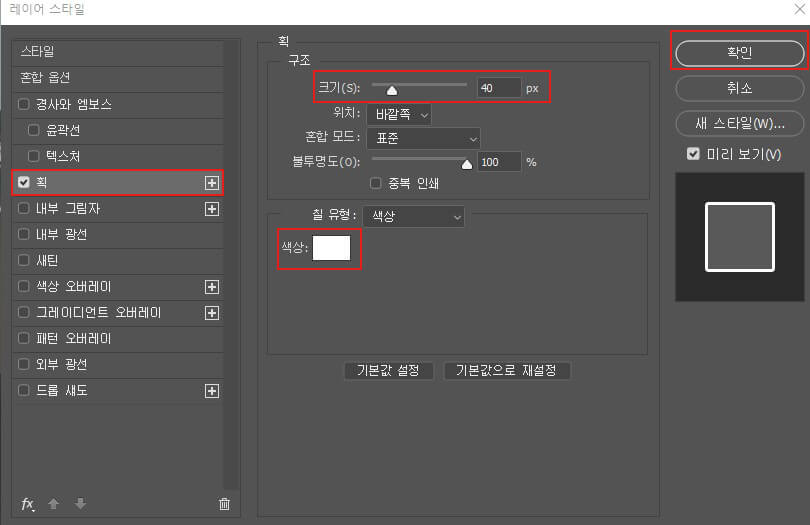Click the 기본값 설정 button
Image resolution: width=810 pixels, height=525 pixels.
coord(388,370)
